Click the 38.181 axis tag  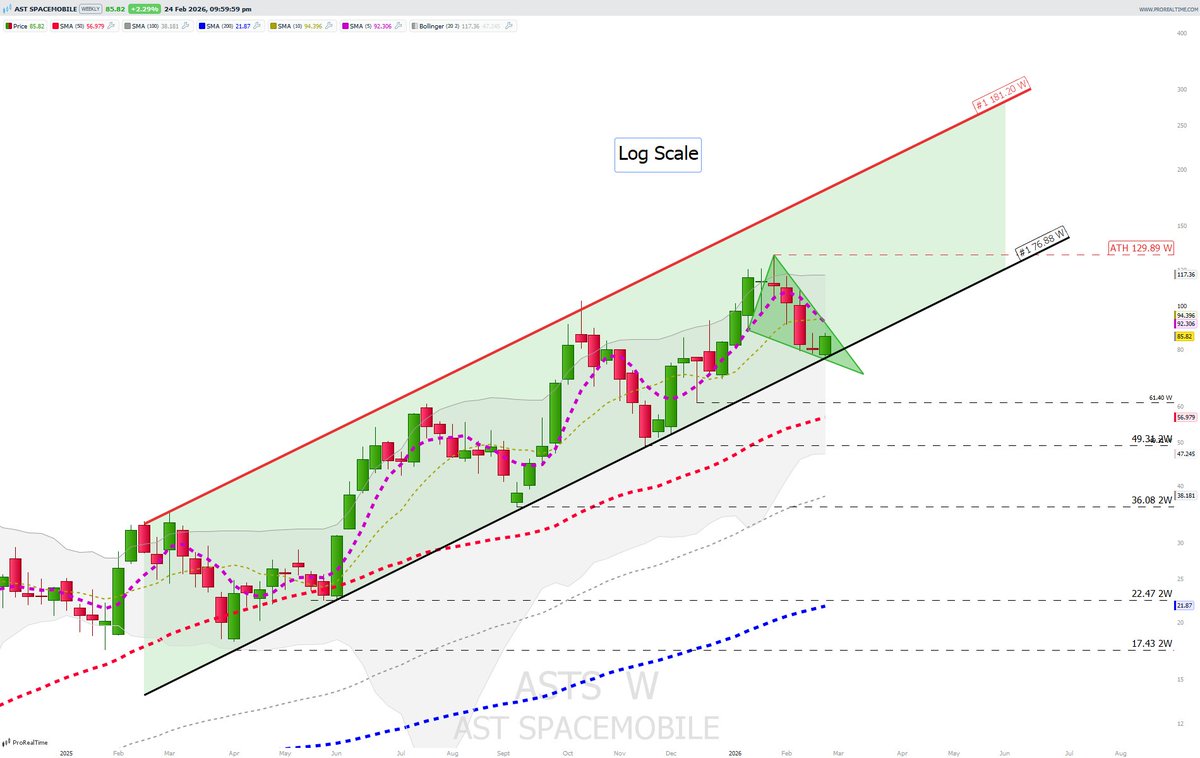(x=1185, y=495)
